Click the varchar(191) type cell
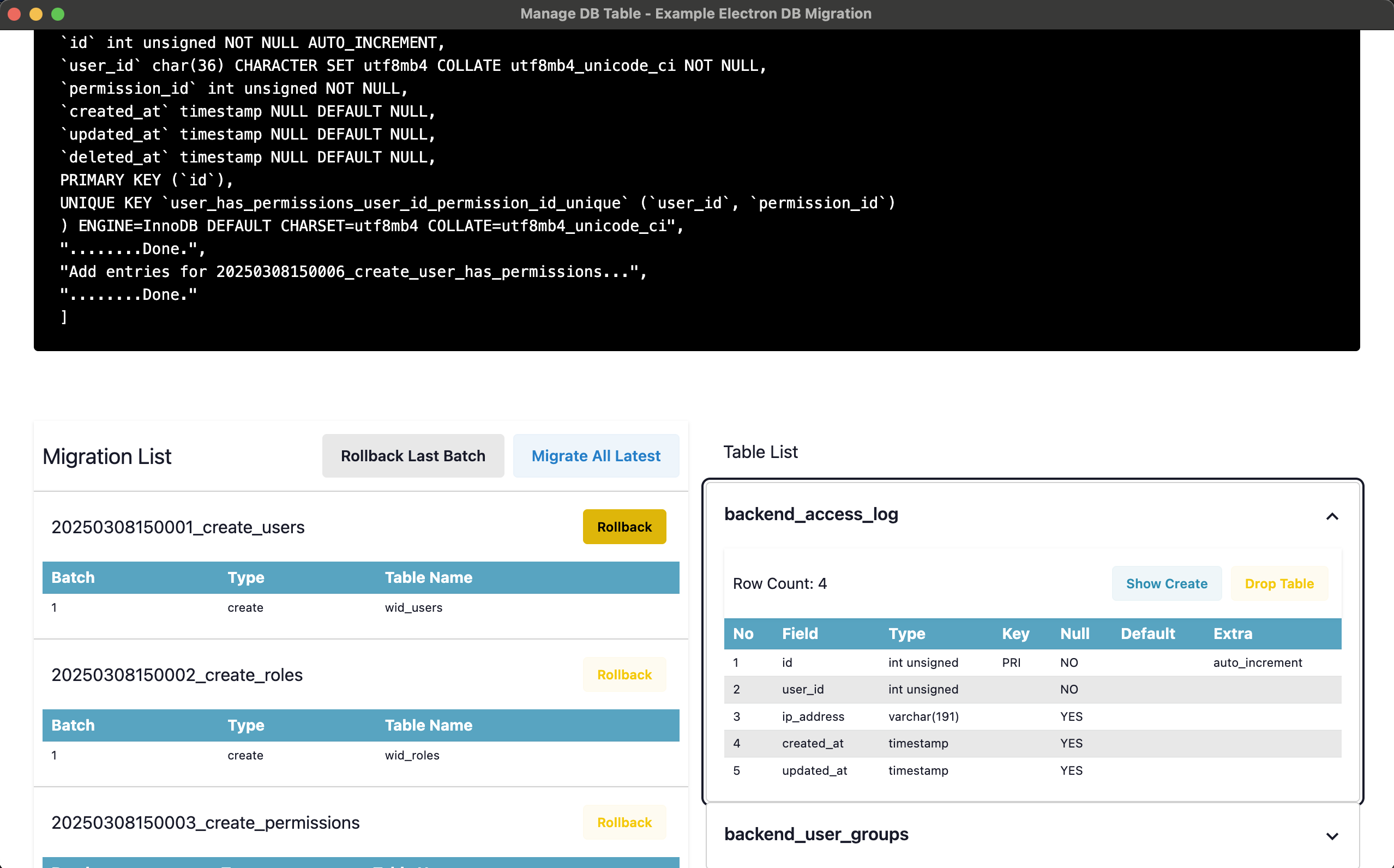Screen dimensions: 1394x868 (x=923, y=716)
